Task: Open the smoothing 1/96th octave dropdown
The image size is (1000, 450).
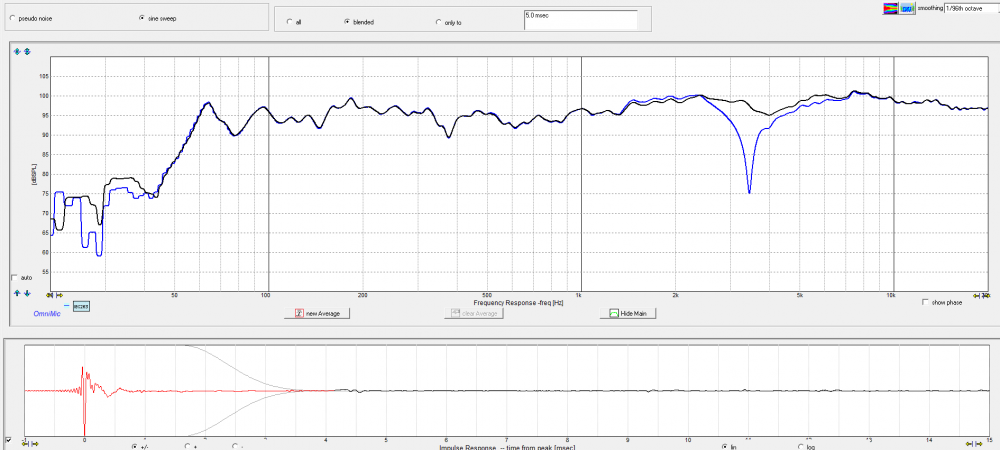Action: 970,8
